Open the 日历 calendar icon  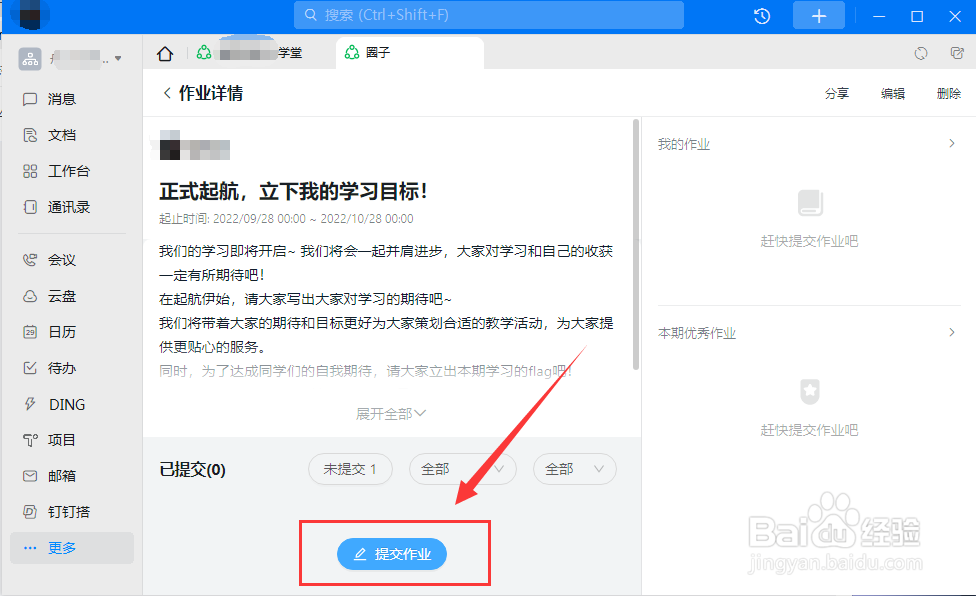pyautogui.click(x=62, y=331)
